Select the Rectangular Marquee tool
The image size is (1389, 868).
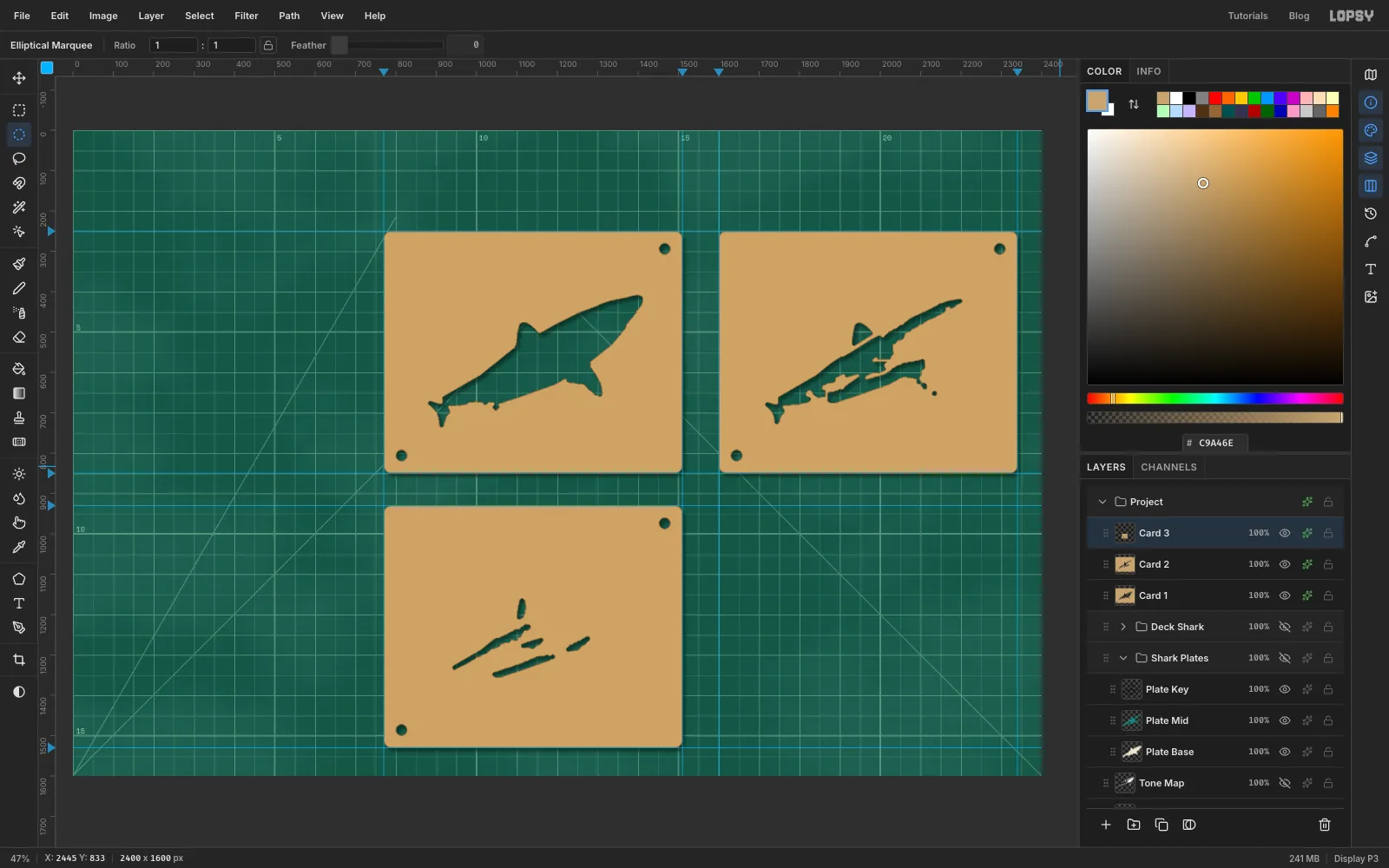click(x=19, y=110)
